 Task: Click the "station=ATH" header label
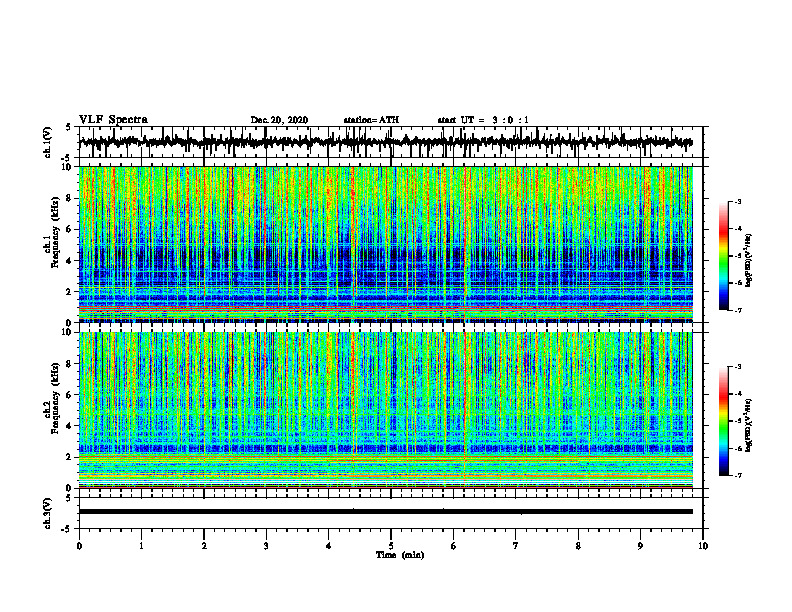point(371,120)
